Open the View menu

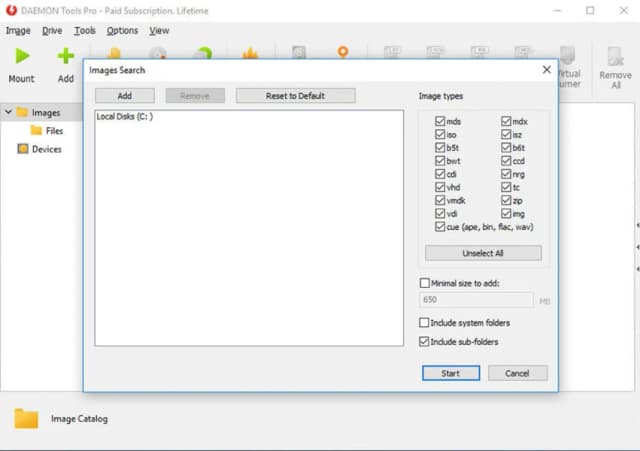159,31
